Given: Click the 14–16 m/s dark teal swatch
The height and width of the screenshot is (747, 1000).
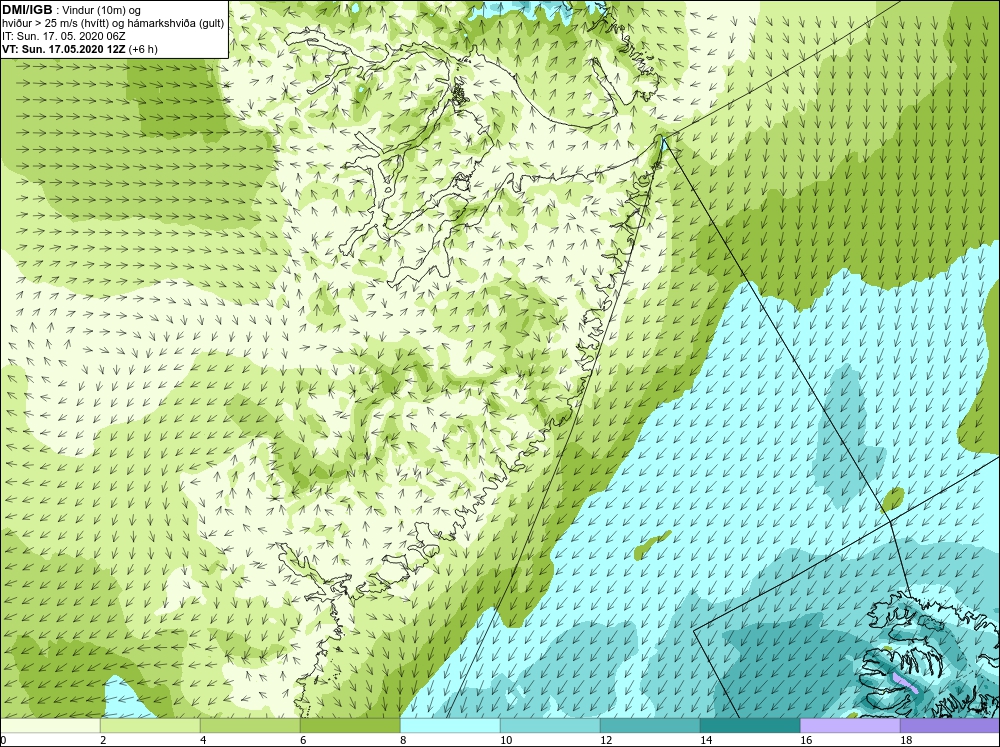Looking at the screenshot, I should [x=750, y=725].
